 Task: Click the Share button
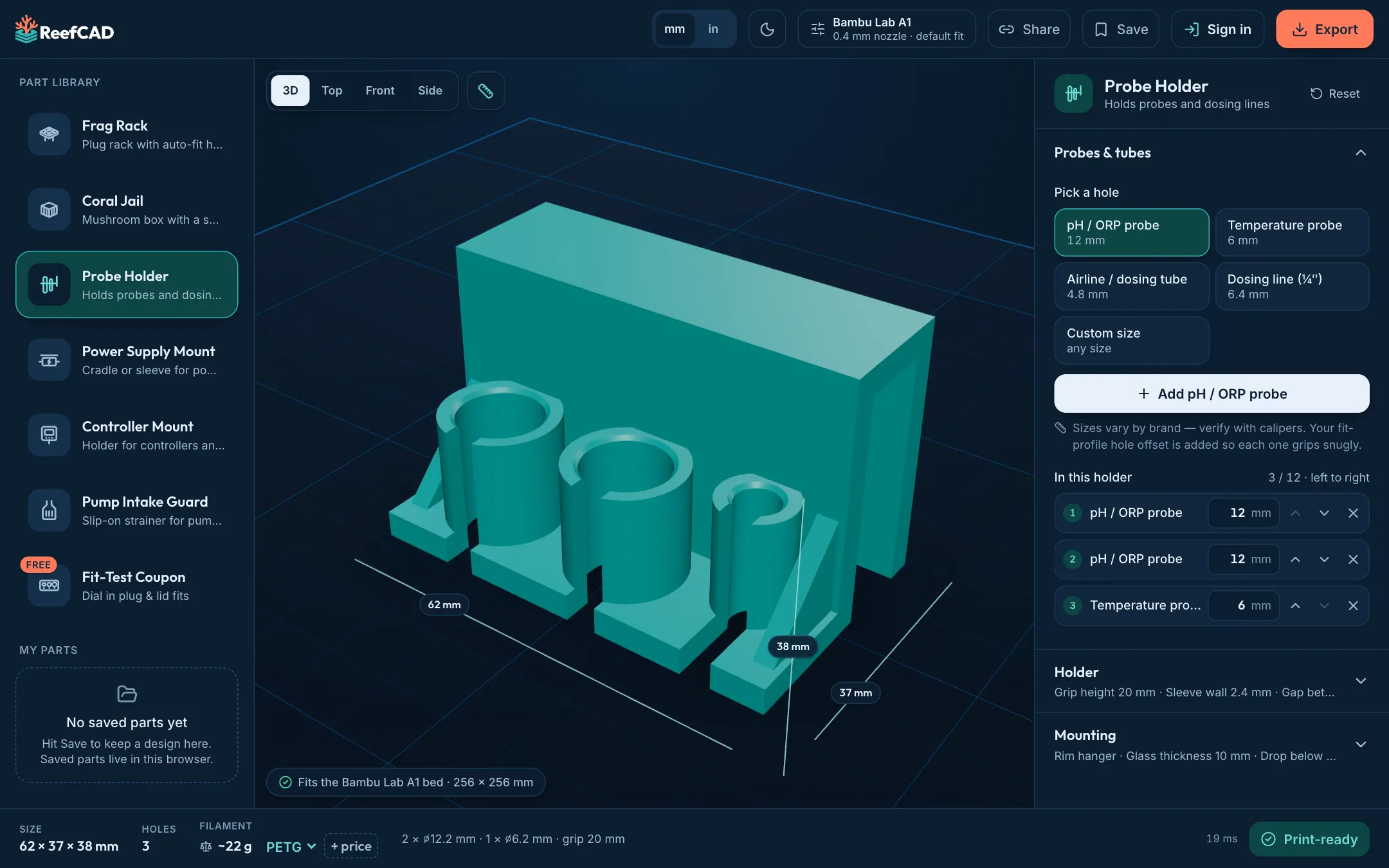1028,29
